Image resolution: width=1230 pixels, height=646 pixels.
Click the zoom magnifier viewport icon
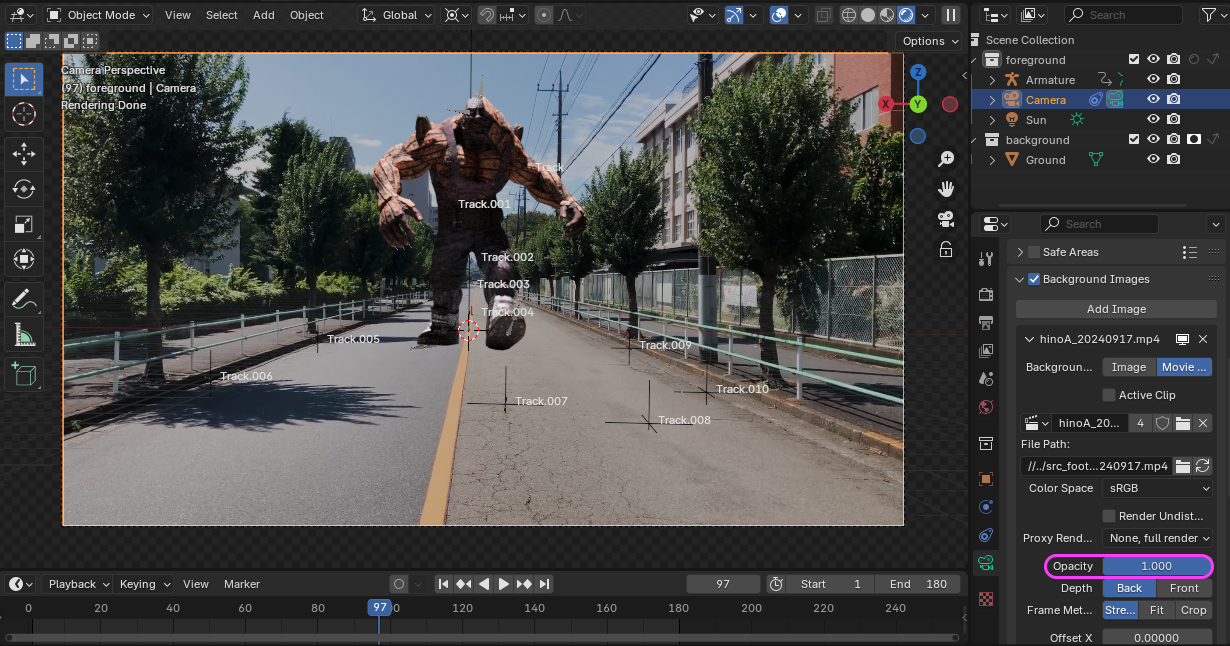[945, 159]
